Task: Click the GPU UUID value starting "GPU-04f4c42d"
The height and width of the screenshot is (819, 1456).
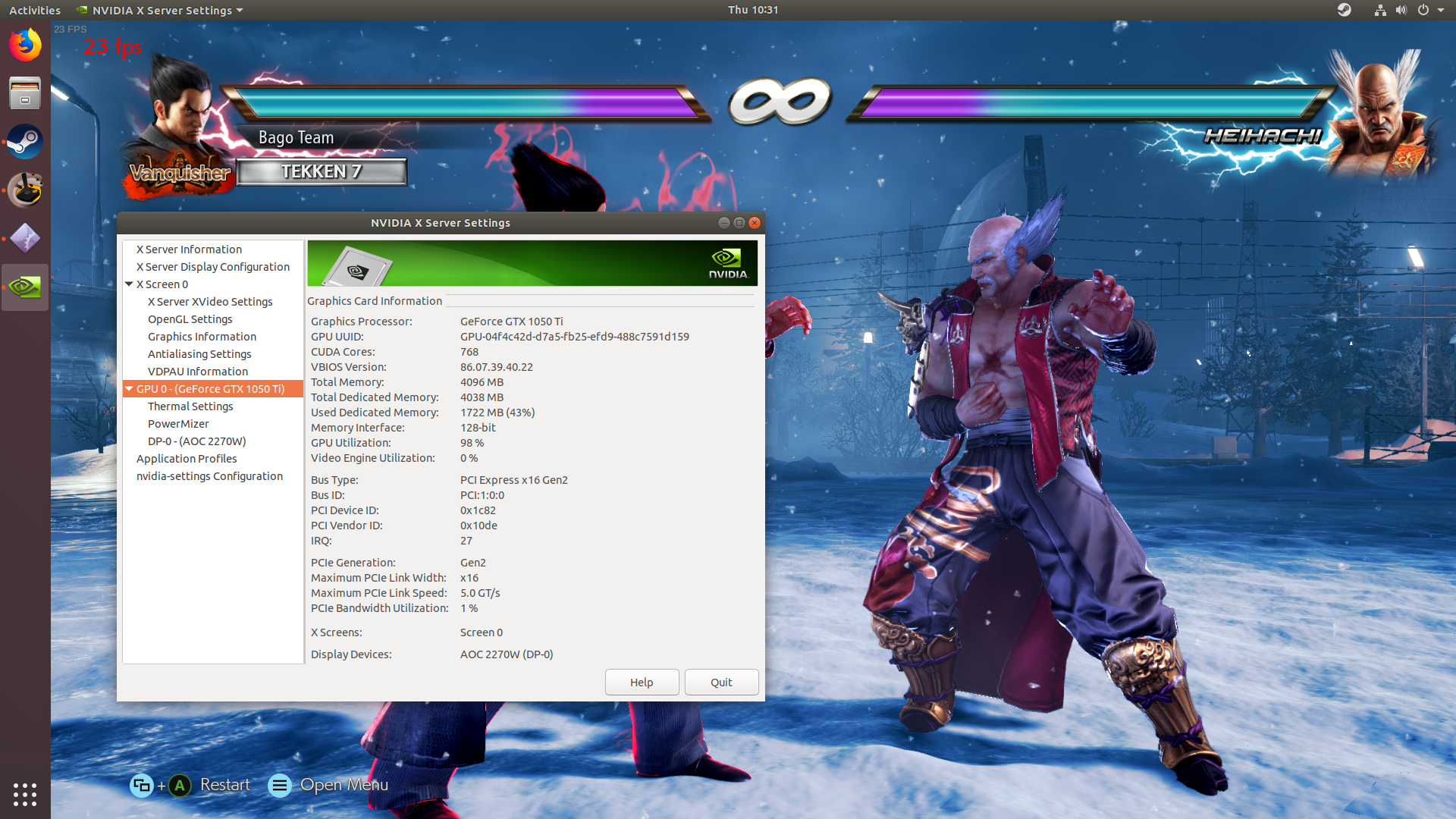Action: tap(575, 337)
